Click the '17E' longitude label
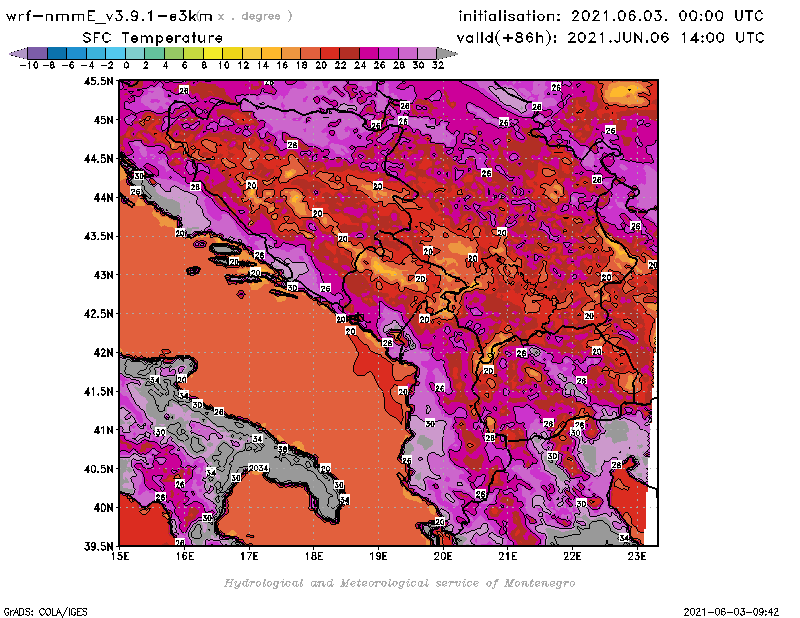 pyautogui.click(x=249, y=556)
